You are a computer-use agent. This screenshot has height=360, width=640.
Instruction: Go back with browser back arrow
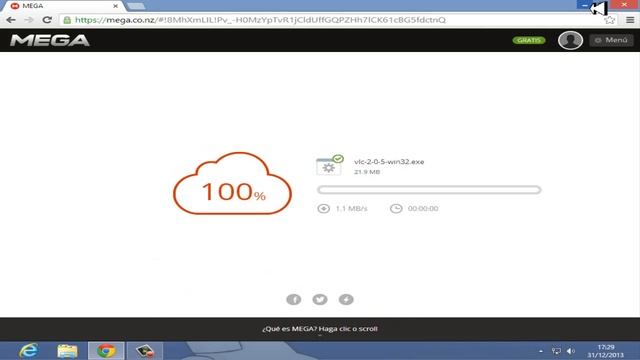pos(11,20)
